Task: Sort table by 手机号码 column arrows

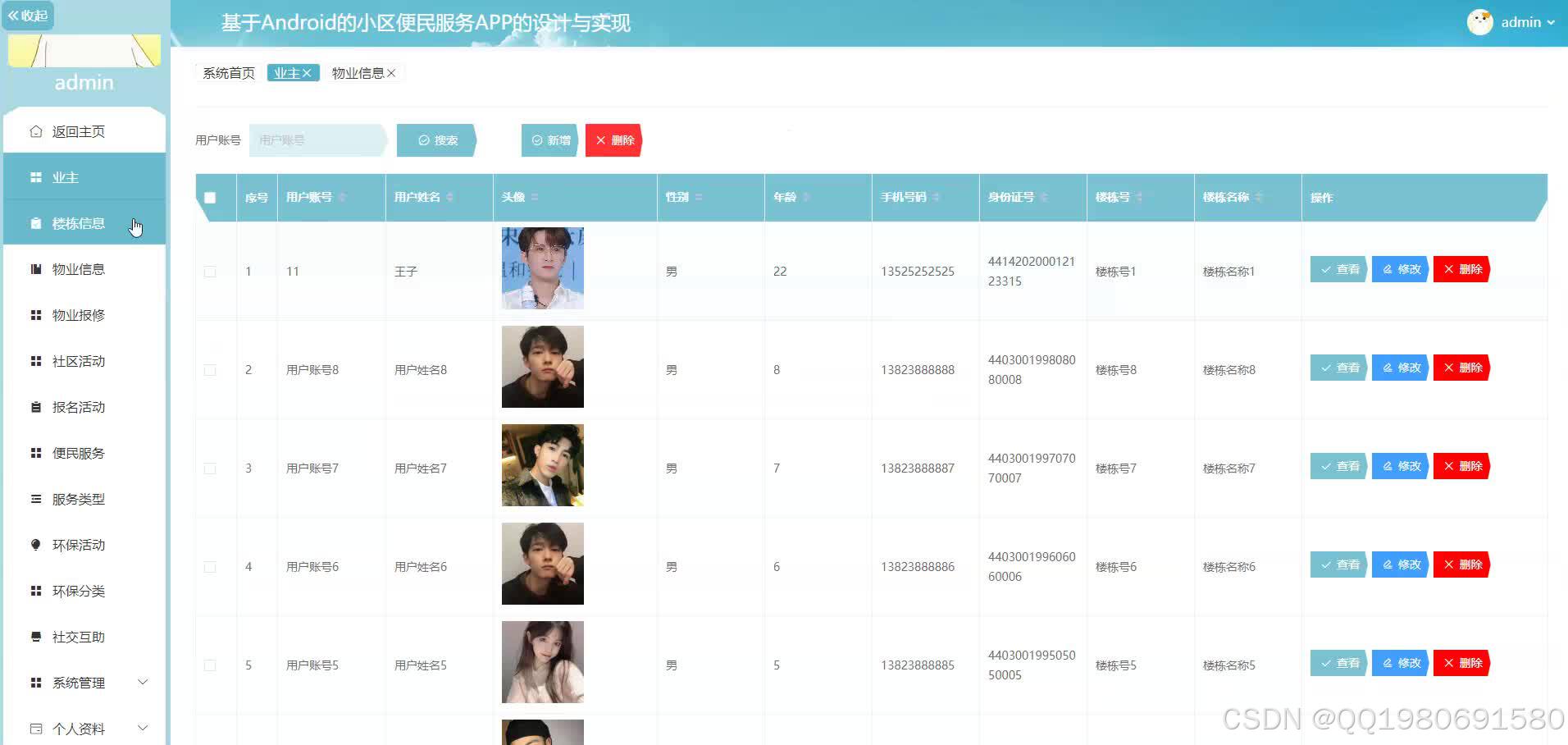Action: pos(936,197)
